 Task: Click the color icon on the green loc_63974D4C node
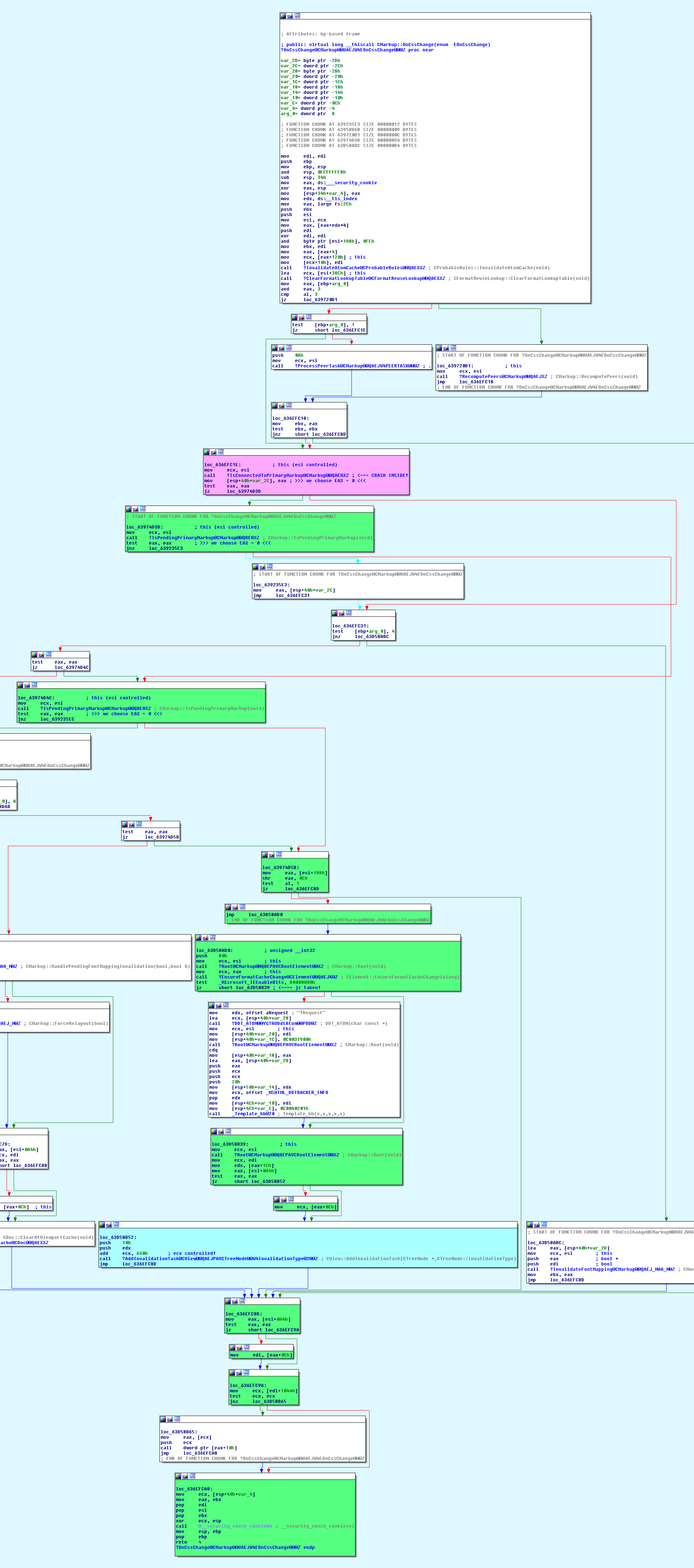[20, 685]
